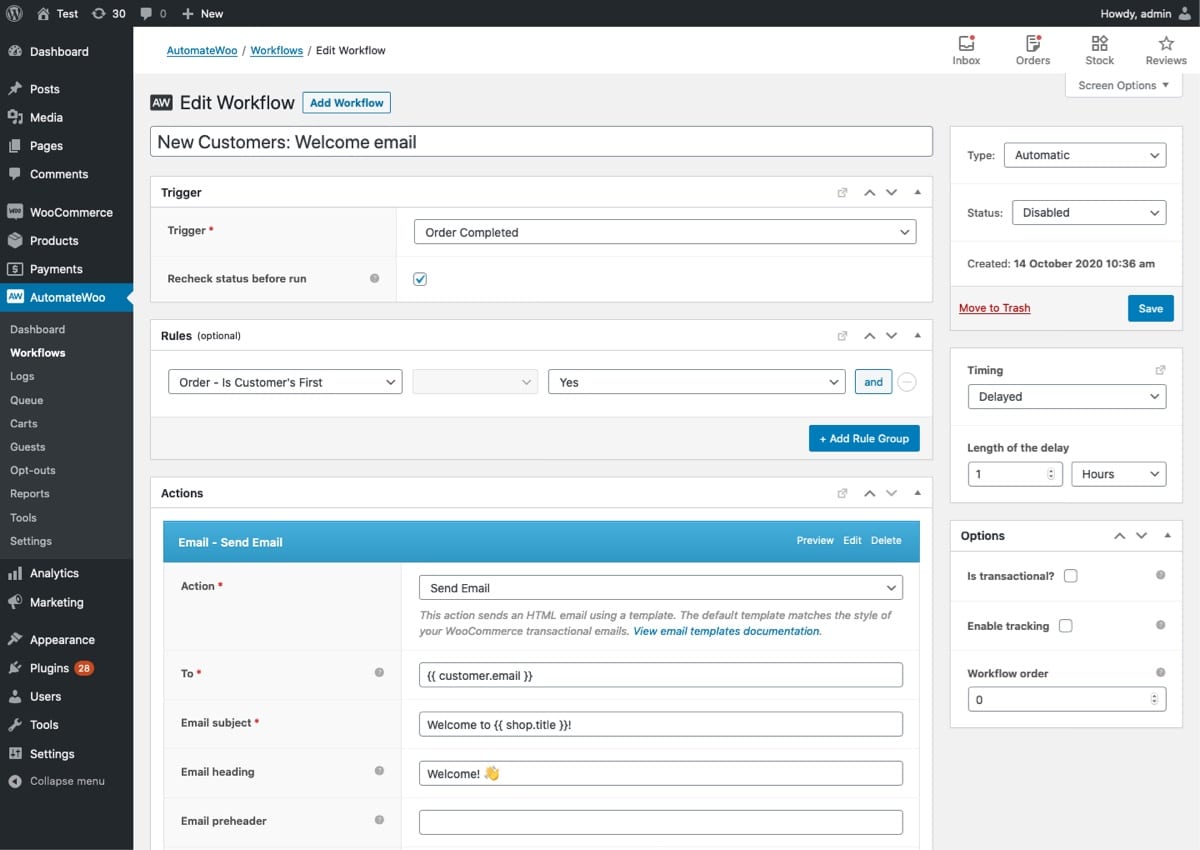This screenshot has height=850, width=1200.
Task: Click Move to Trash link
Action: click(994, 308)
